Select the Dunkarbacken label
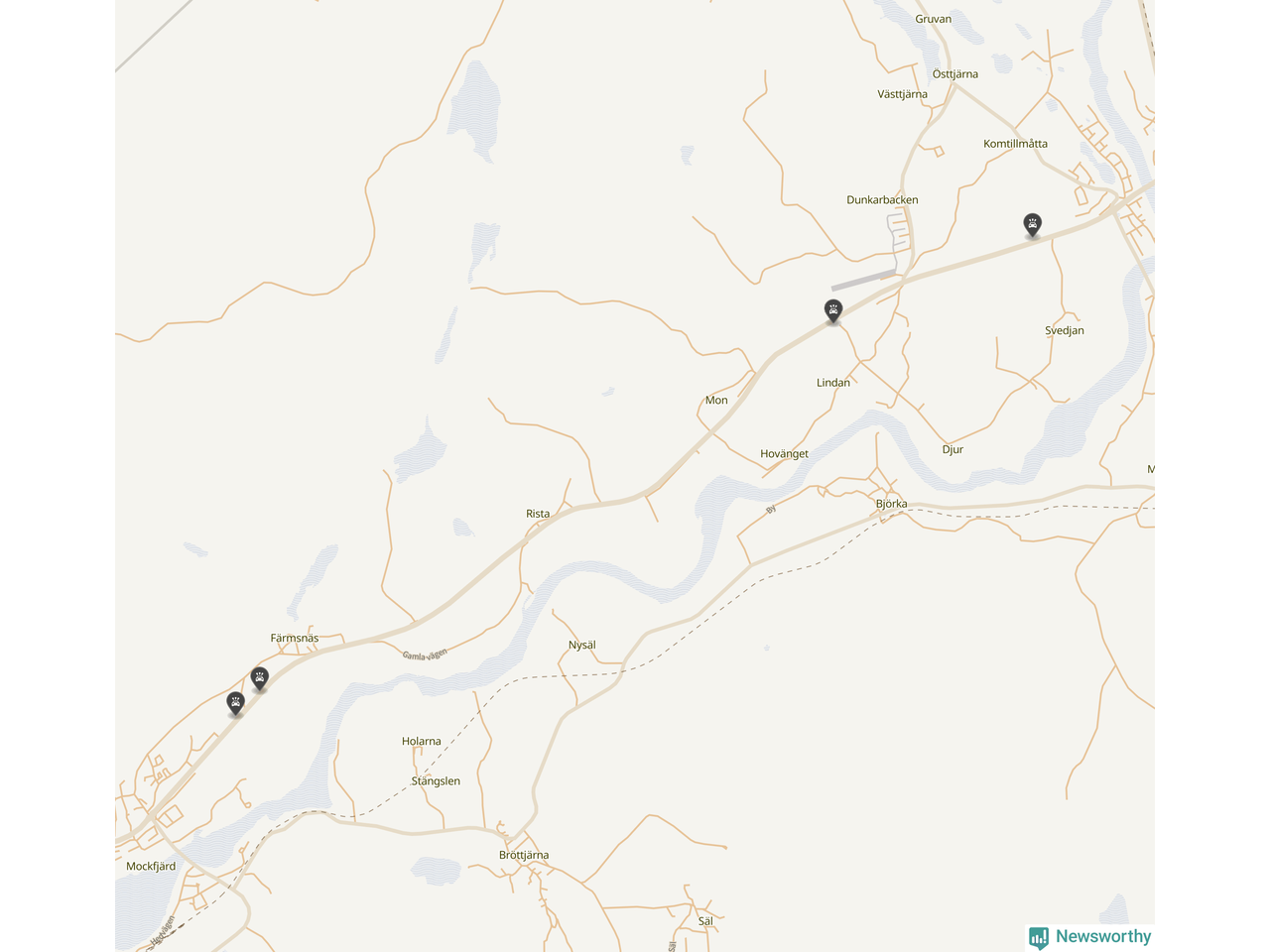This screenshot has height=952, width=1270. click(x=882, y=200)
